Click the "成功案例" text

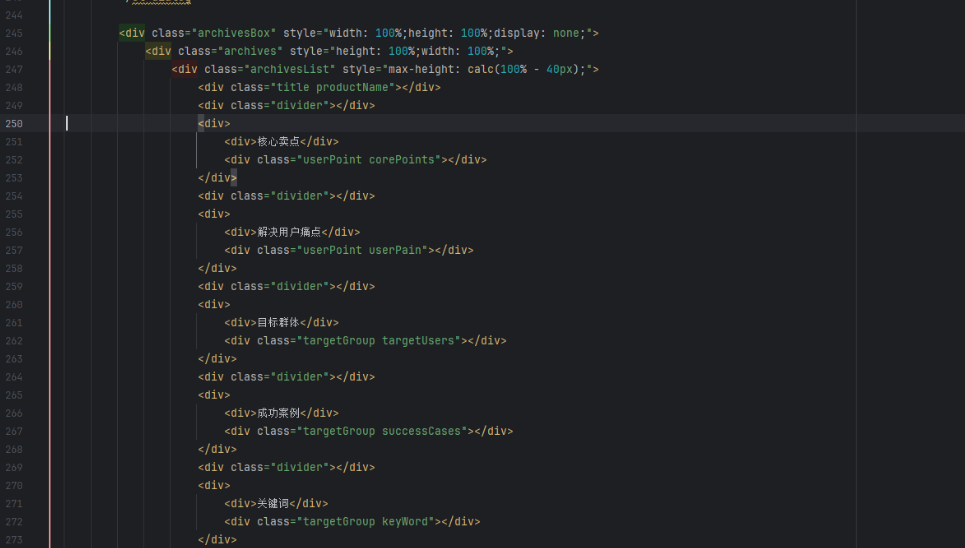(x=278, y=413)
